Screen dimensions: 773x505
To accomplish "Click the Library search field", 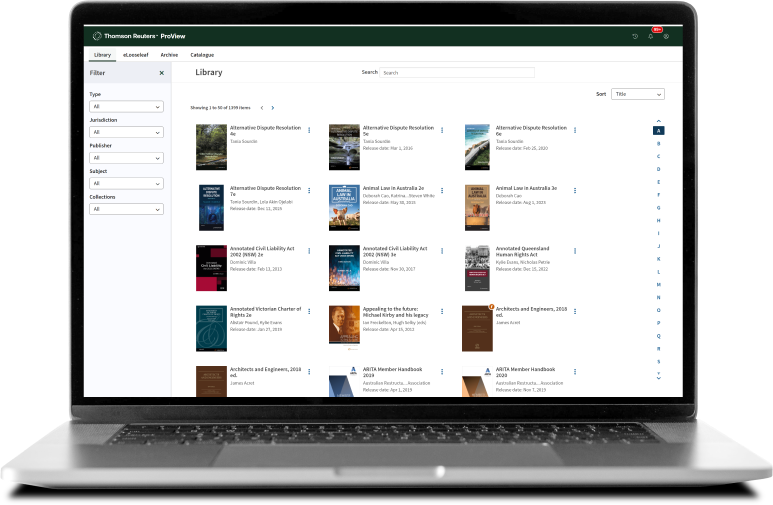I will (x=457, y=72).
